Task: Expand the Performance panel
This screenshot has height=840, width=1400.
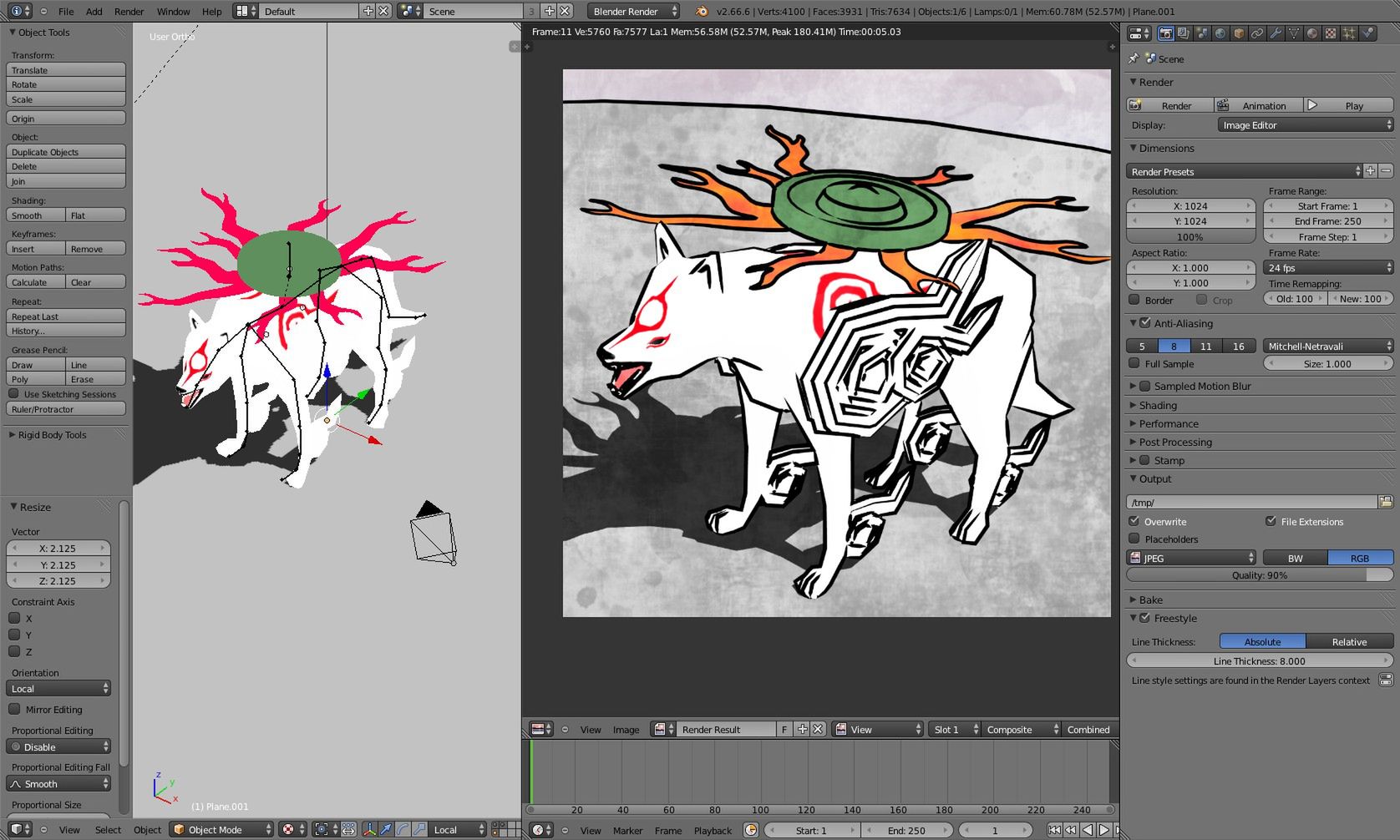Action: pos(1169,423)
